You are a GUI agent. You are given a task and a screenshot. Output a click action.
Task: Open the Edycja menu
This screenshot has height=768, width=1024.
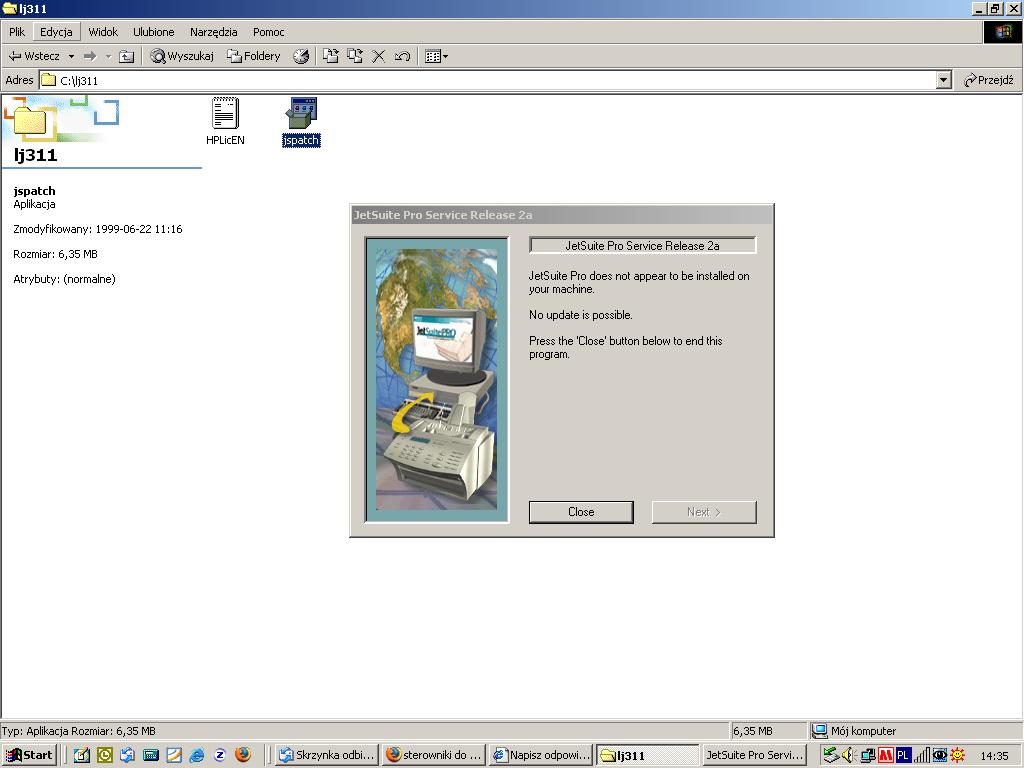coord(56,32)
